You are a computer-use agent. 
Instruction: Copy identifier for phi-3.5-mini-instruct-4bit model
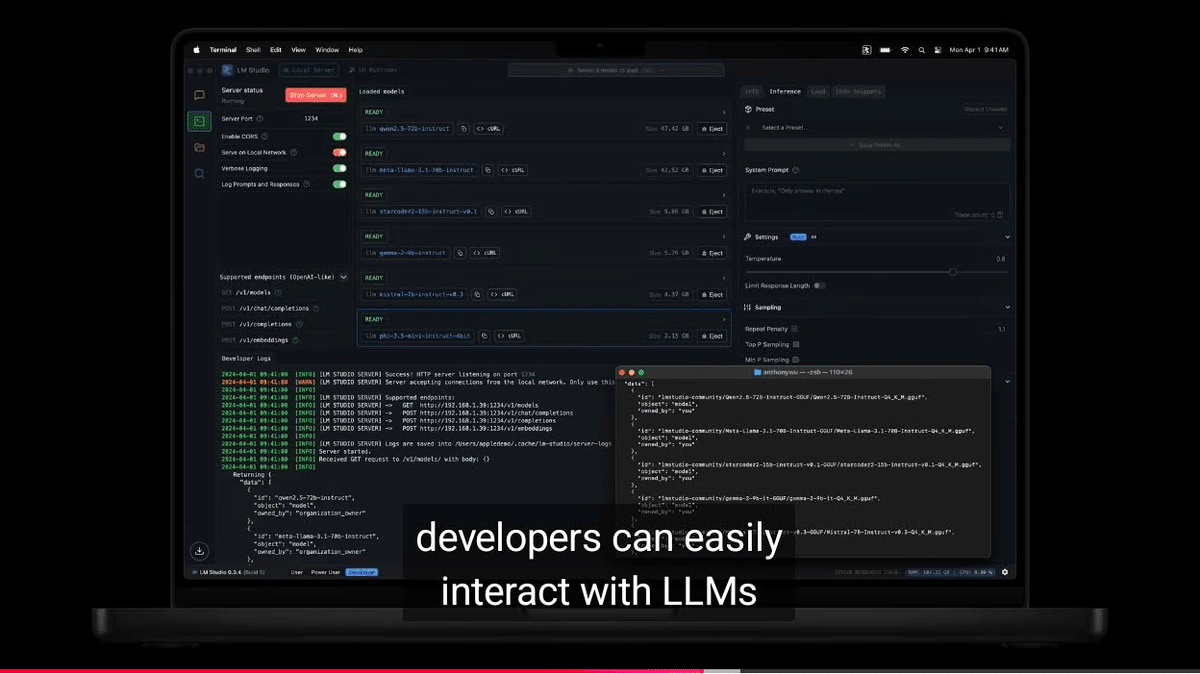coord(483,336)
